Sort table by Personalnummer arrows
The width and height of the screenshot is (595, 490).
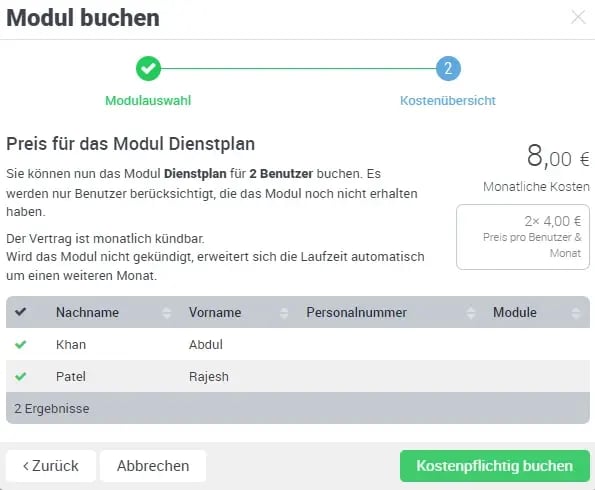471,313
